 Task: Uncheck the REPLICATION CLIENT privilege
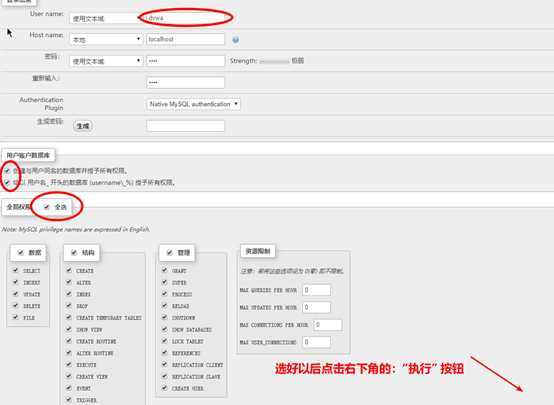coord(165,364)
